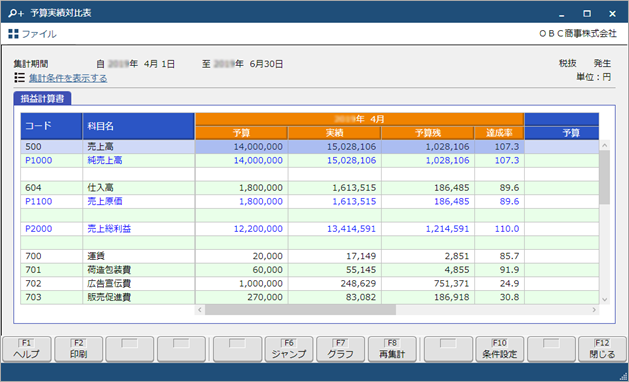Click F2 印刷 button

click(x=79, y=349)
